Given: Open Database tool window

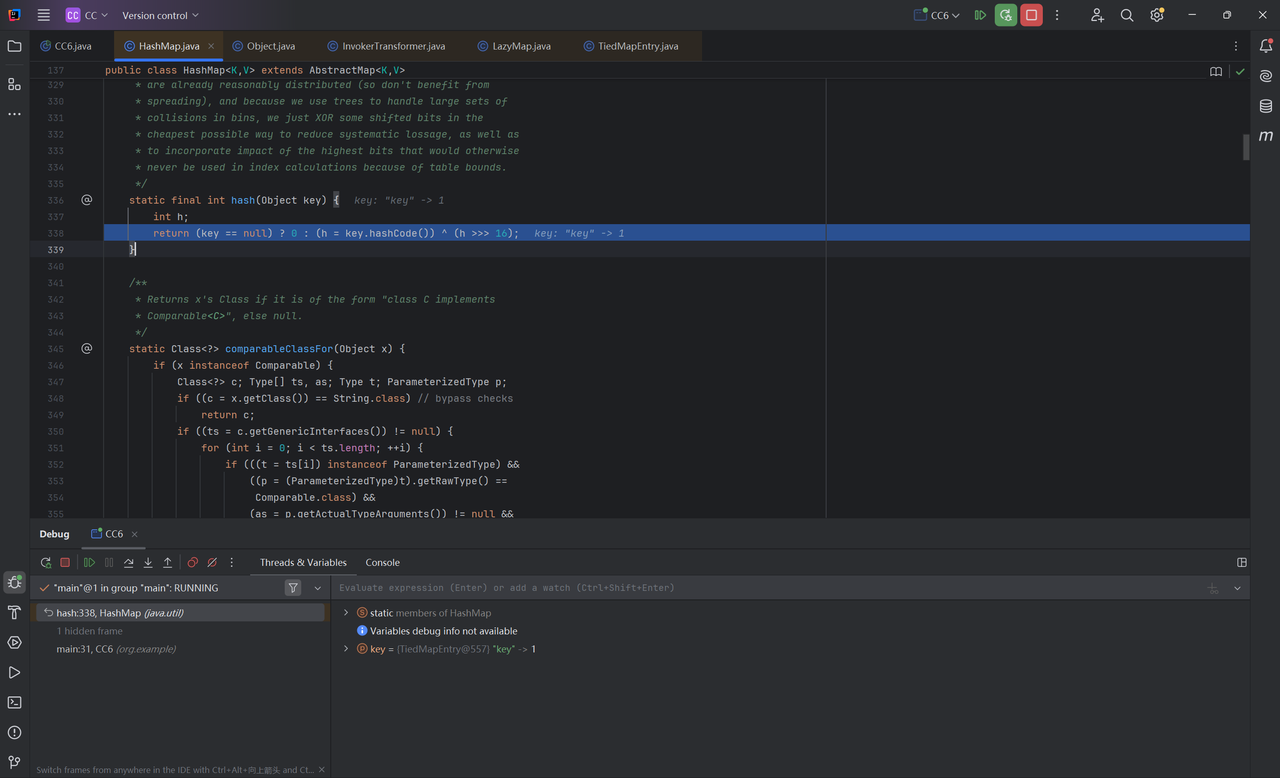Looking at the screenshot, I should tap(1266, 106).
